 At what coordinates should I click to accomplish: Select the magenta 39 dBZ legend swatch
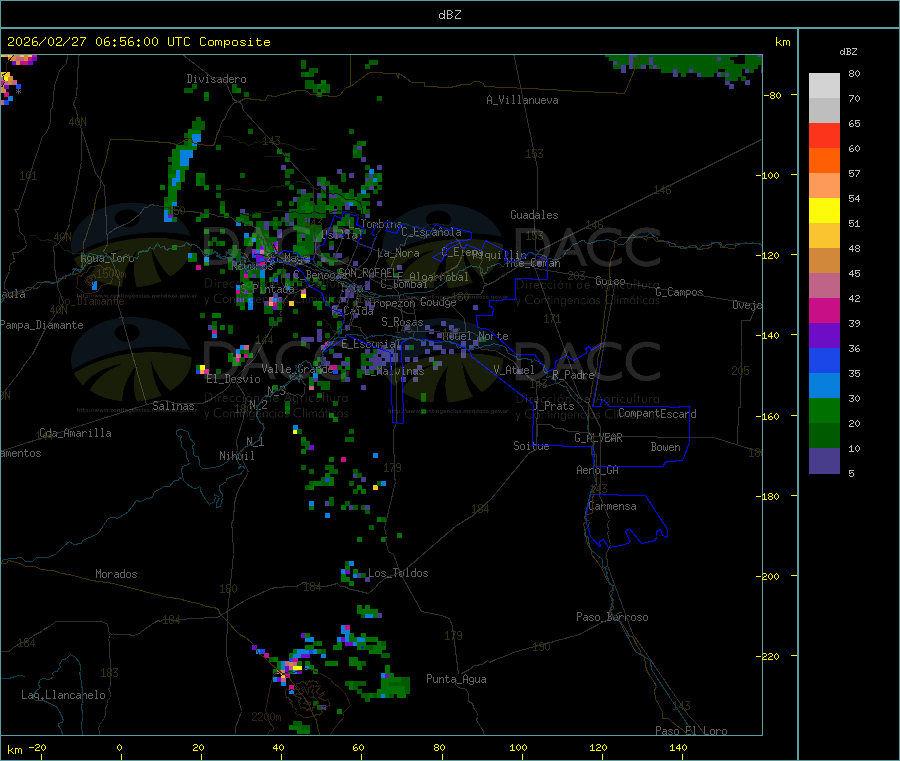pos(824,310)
